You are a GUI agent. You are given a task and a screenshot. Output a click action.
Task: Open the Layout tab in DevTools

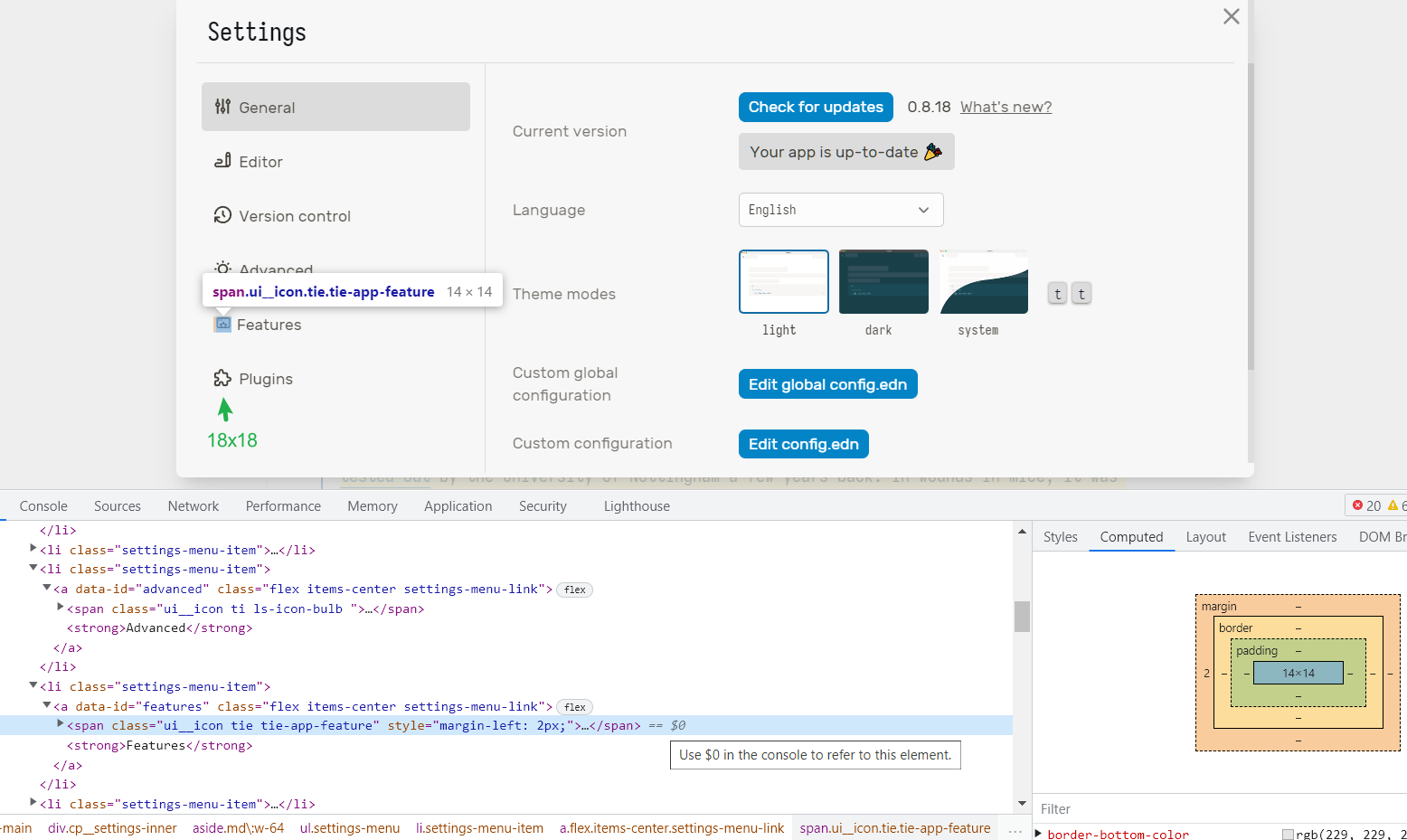click(x=1205, y=536)
